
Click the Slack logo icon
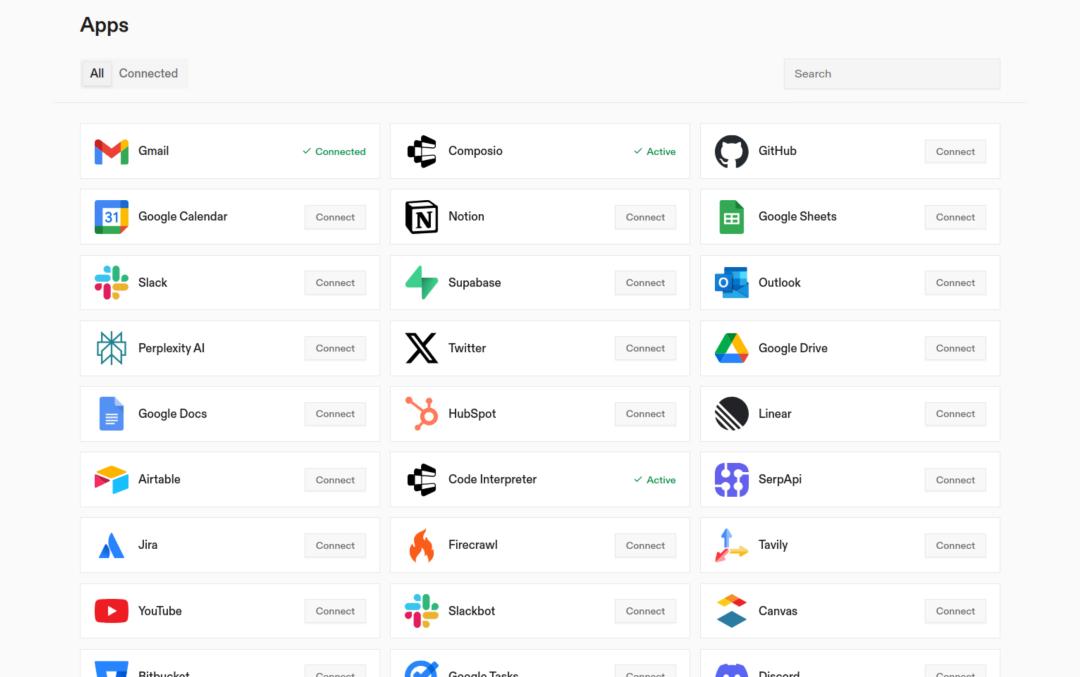(111, 283)
